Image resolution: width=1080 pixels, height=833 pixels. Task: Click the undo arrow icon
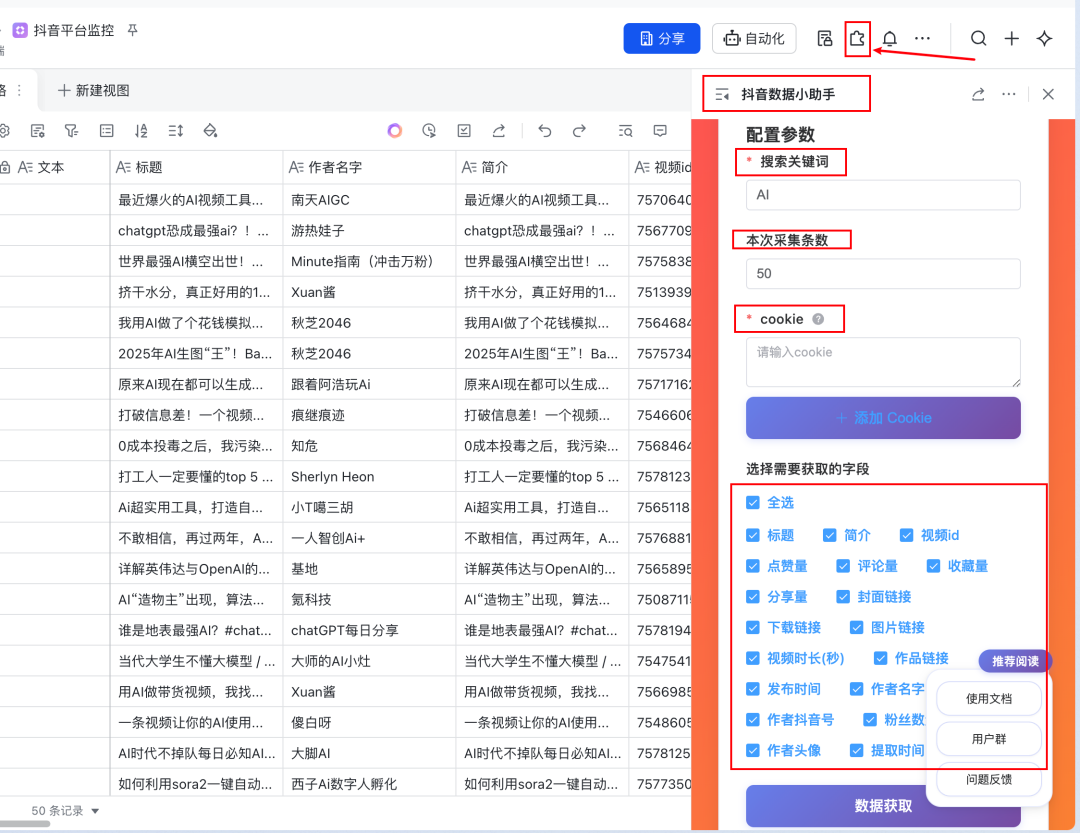click(x=545, y=131)
